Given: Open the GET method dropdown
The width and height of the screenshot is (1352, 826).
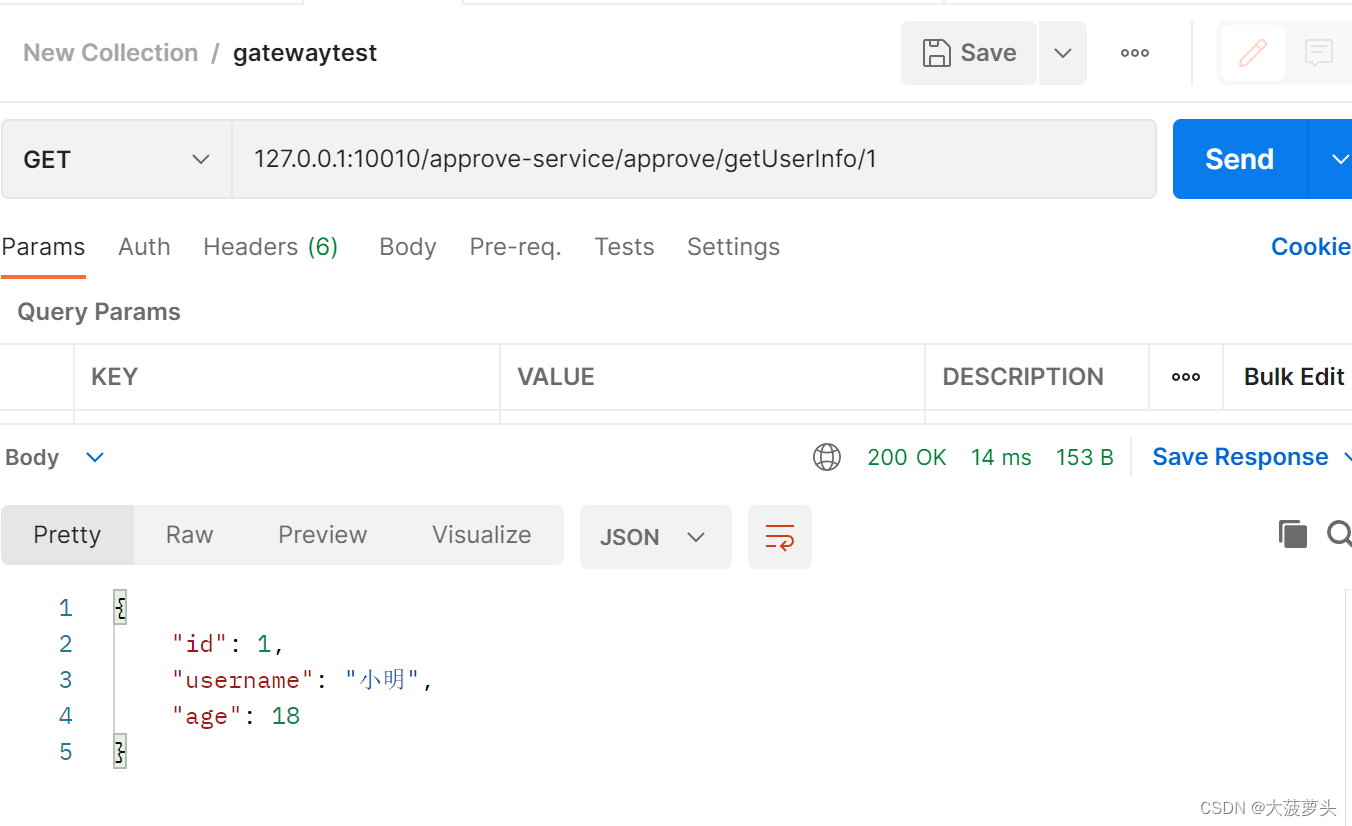Looking at the screenshot, I should click(117, 159).
